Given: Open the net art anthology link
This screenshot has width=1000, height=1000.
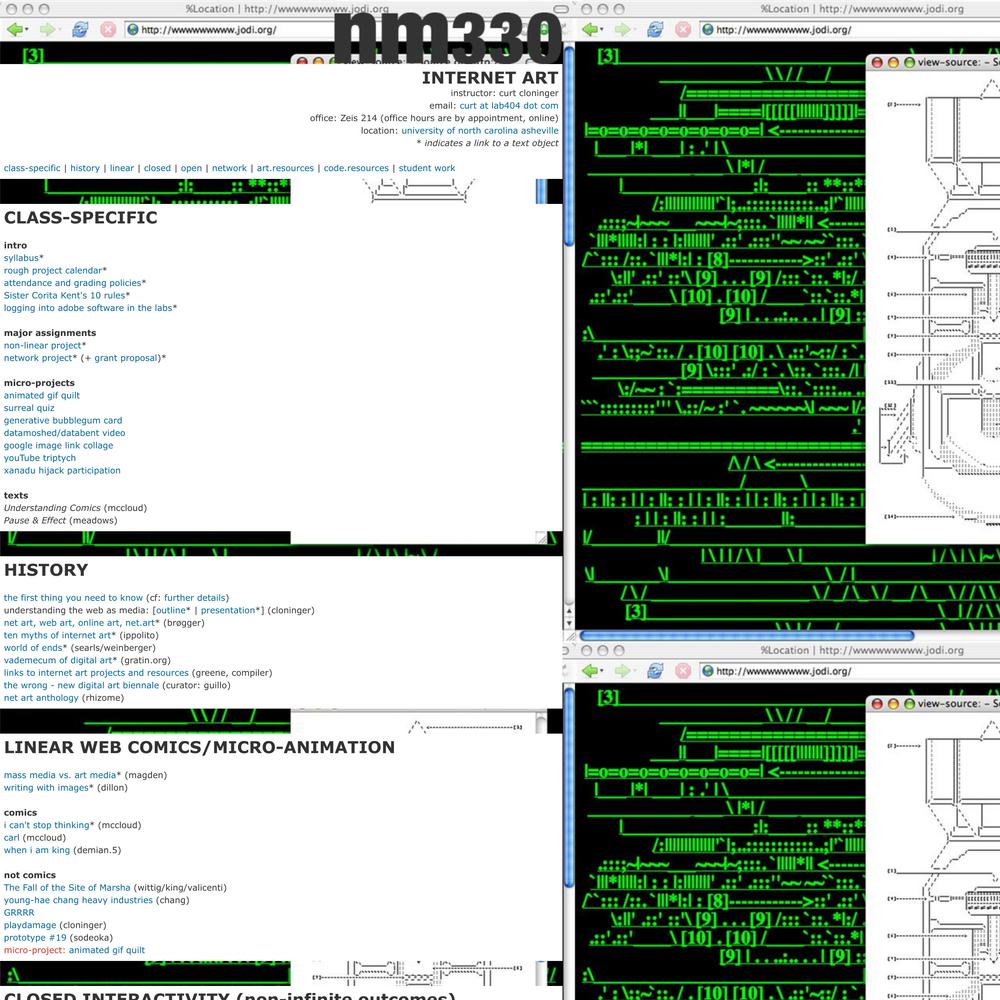Looking at the screenshot, I should pyautogui.click(x=41, y=698).
